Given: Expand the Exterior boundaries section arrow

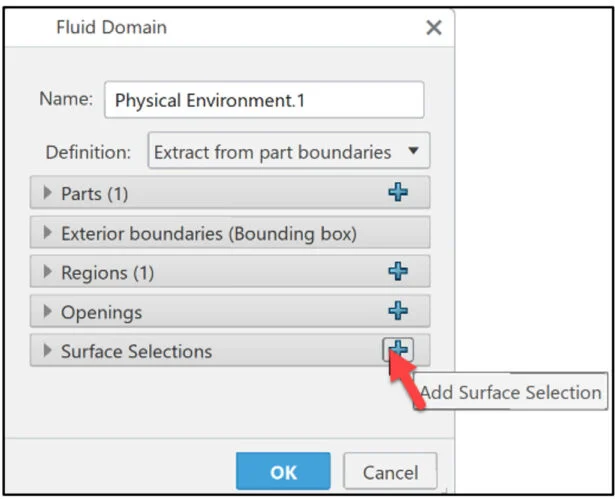Looking at the screenshot, I should (47, 233).
